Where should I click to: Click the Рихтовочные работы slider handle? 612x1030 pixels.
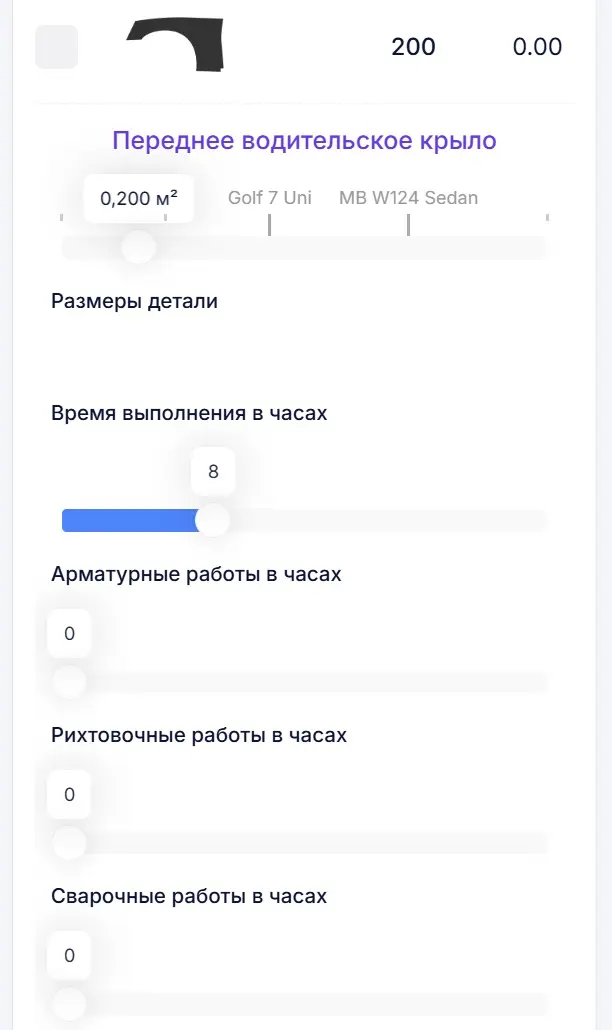tap(69, 843)
